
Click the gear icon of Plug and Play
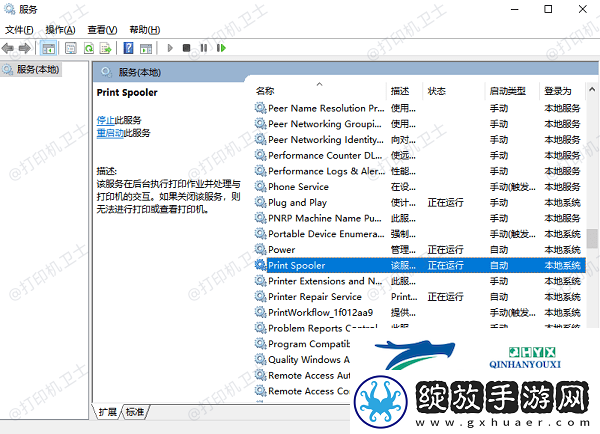(260, 202)
